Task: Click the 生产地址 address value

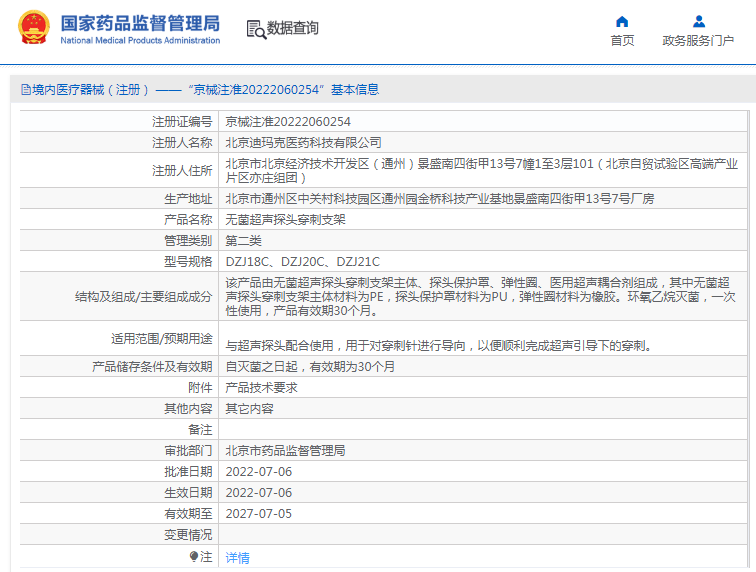Action: [x=440, y=199]
